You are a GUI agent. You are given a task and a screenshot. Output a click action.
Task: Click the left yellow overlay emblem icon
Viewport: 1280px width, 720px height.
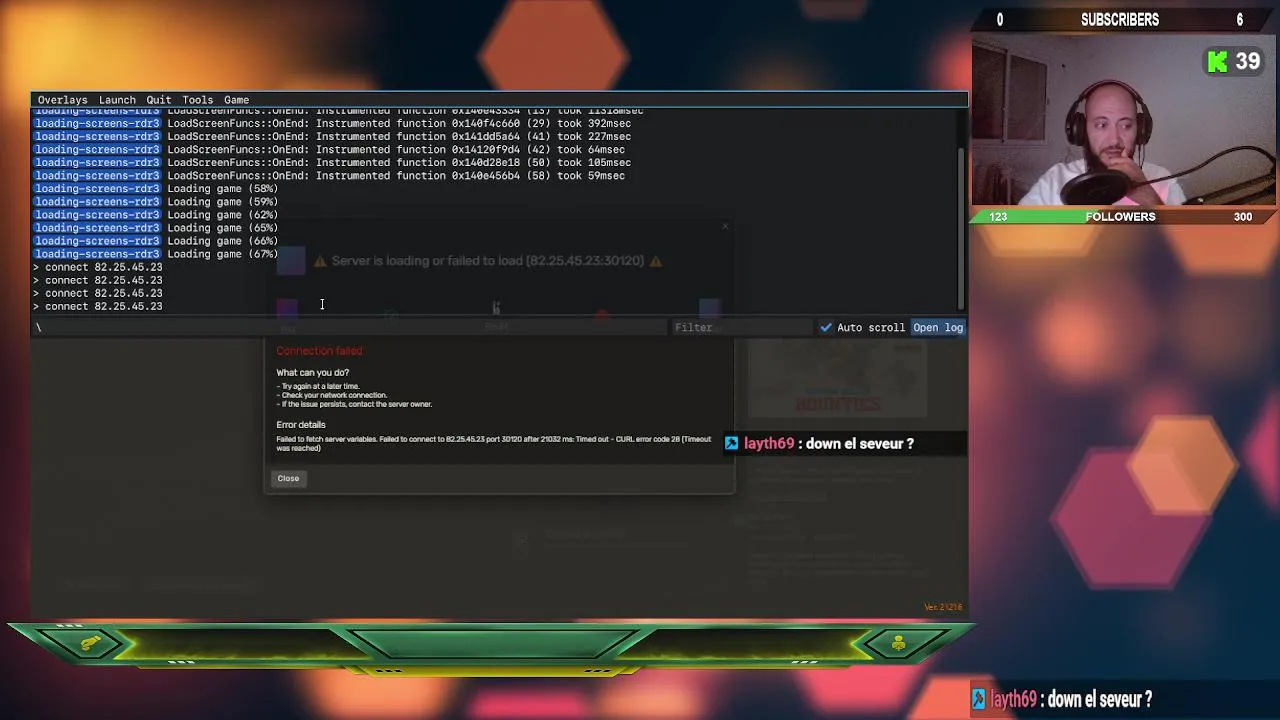click(89, 642)
